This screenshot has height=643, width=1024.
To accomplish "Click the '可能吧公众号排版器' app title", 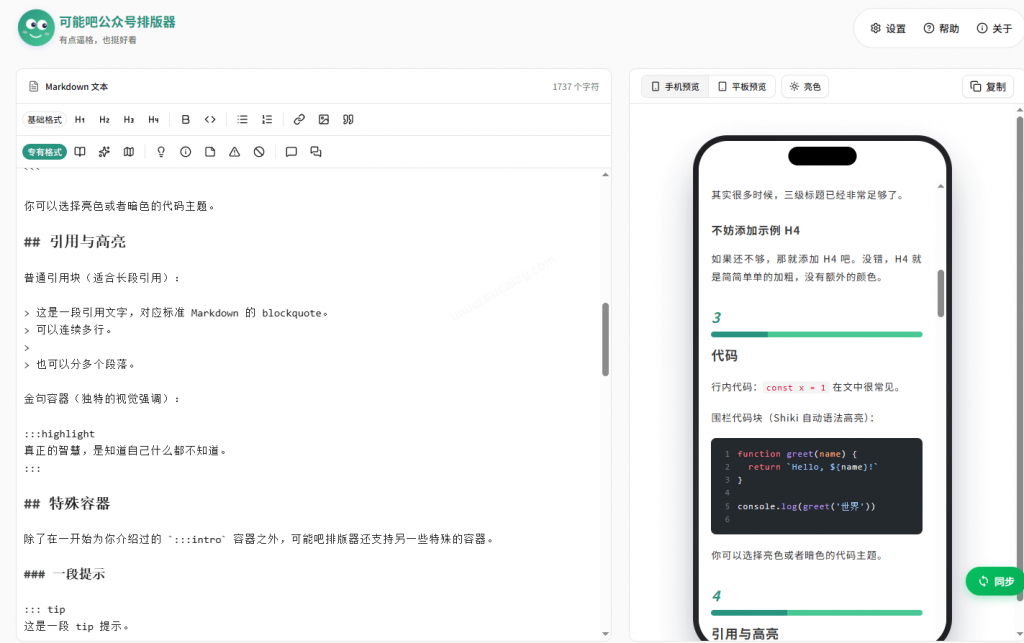I will tap(118, 22).
